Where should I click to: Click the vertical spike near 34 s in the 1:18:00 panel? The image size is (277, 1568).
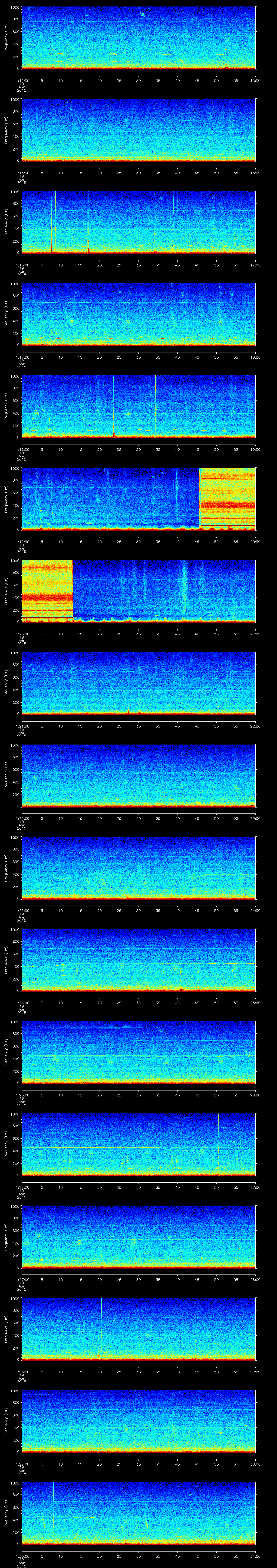click(x=156, y=406)
